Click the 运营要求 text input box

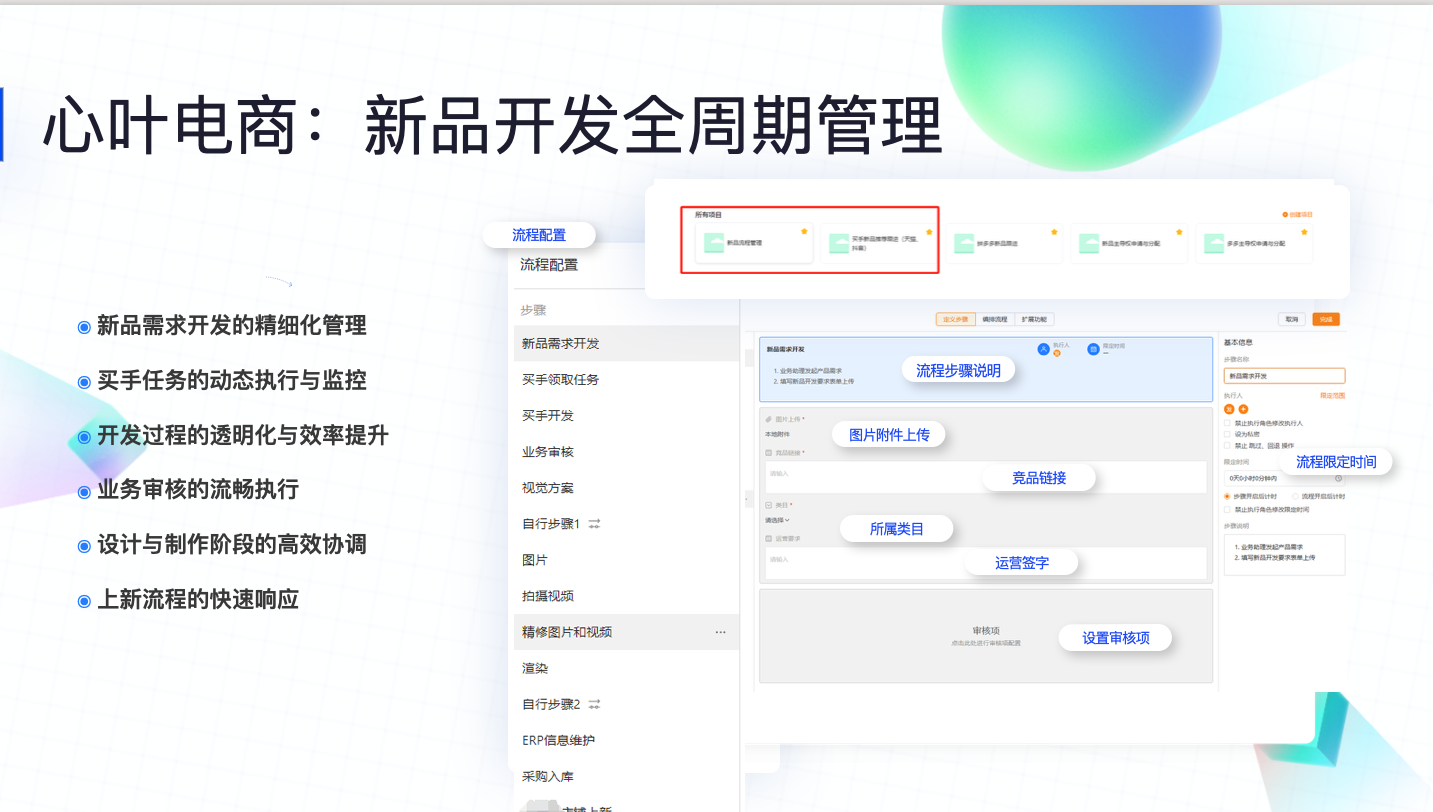click(x=985, y=563)
